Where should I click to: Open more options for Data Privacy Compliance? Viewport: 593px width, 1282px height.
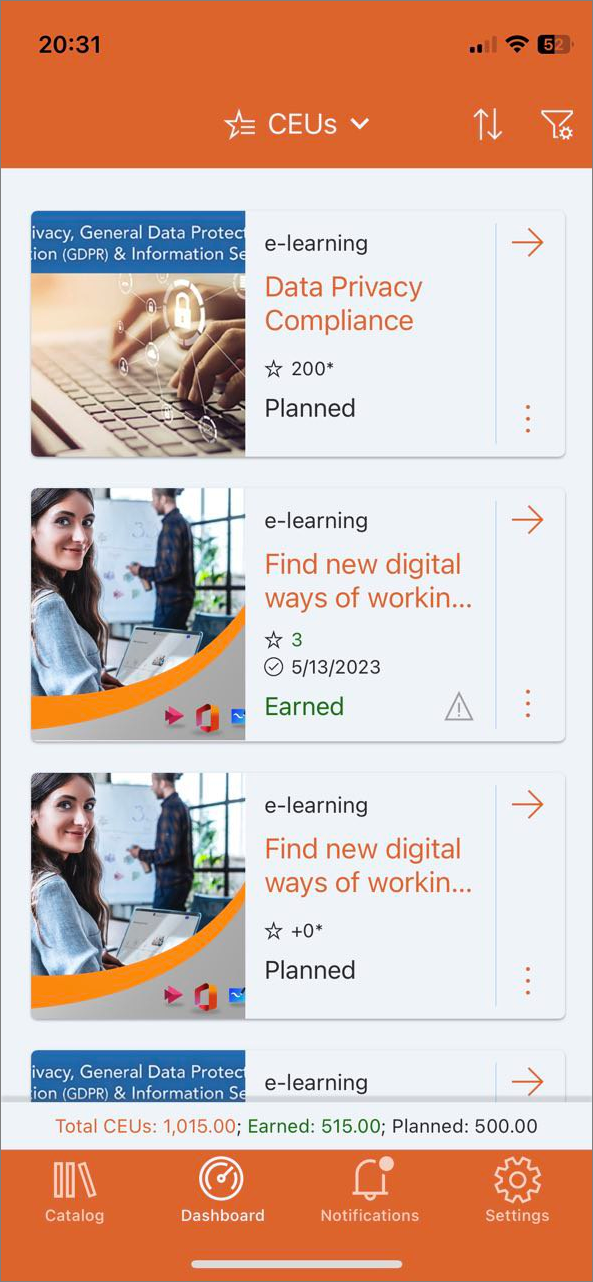pyautogui.click(x=528, y=419)
